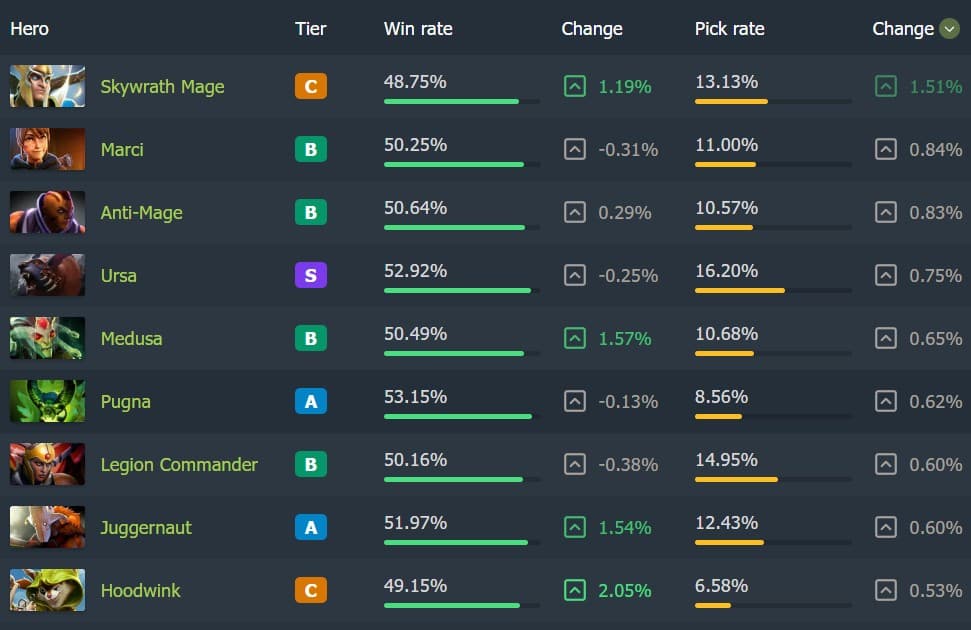This screenshot has height=630, width=971.
Task: Click the change arrow beside Marci's 0.84%
Action: pos(885,149)
